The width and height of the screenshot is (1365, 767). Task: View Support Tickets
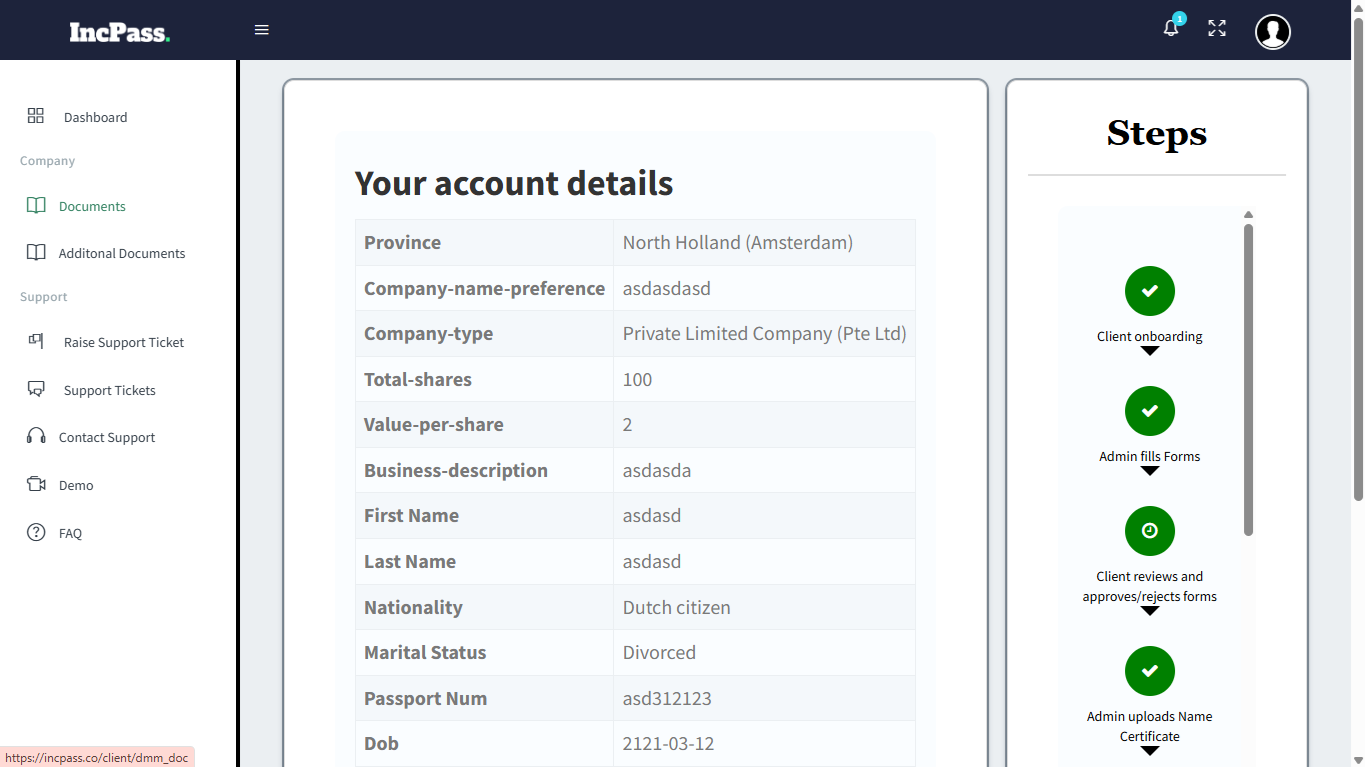click(x=110, y=390)
